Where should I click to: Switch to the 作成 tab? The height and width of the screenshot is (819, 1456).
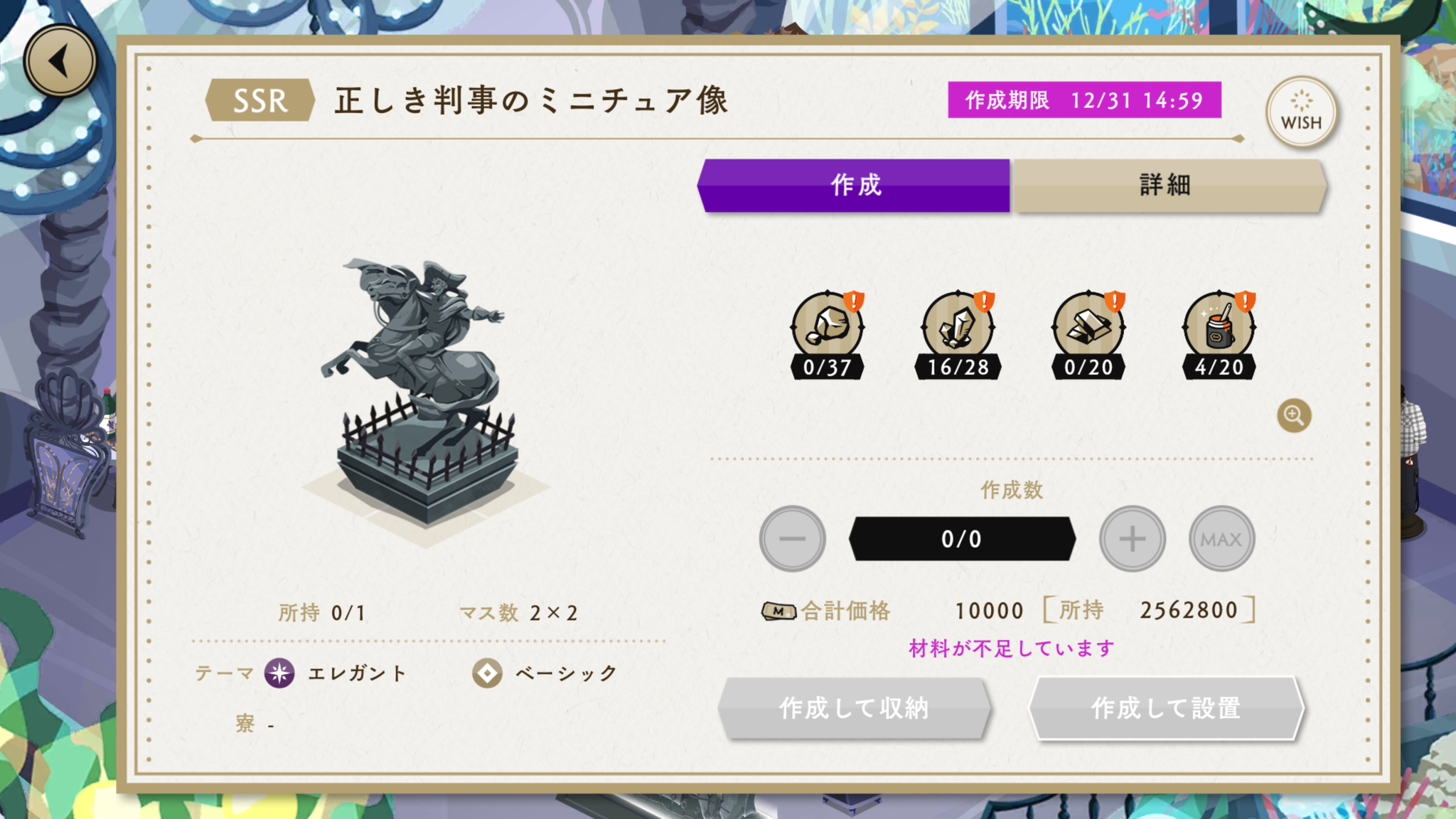(x=853, y=186)
